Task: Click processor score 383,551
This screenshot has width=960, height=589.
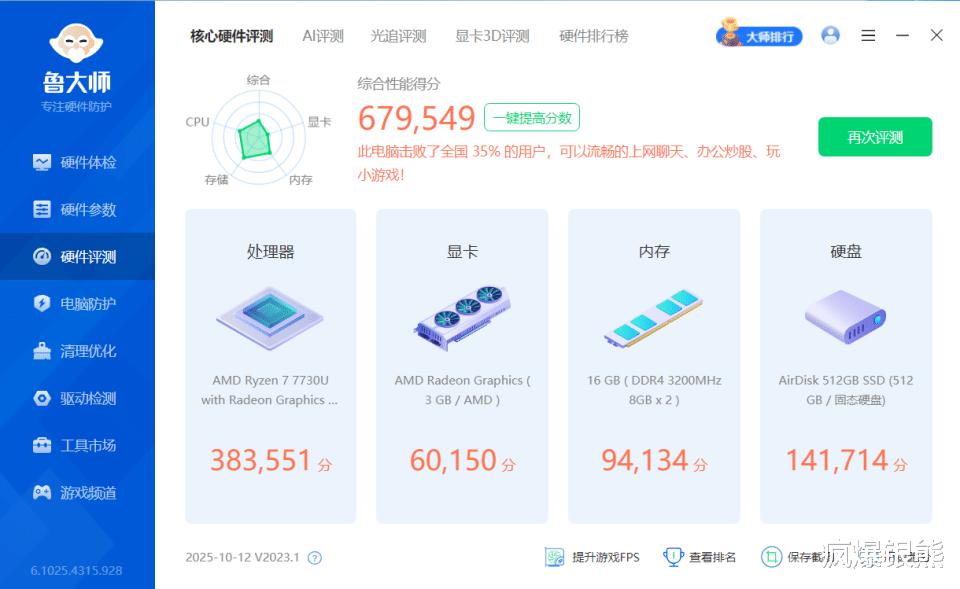Action: pos(261,460)
